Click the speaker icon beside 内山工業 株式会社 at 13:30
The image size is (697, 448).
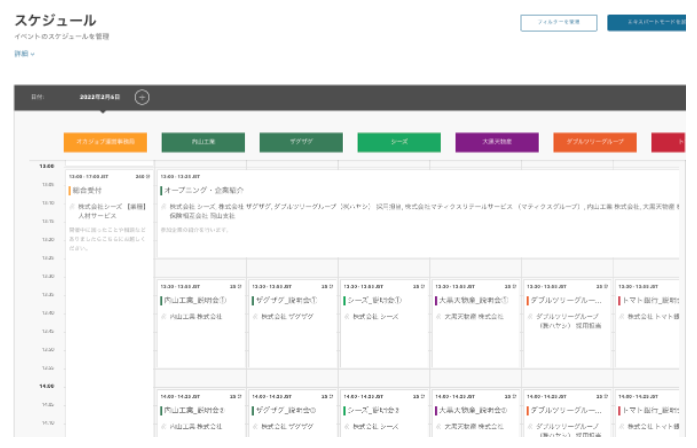(x=164, y=316)
